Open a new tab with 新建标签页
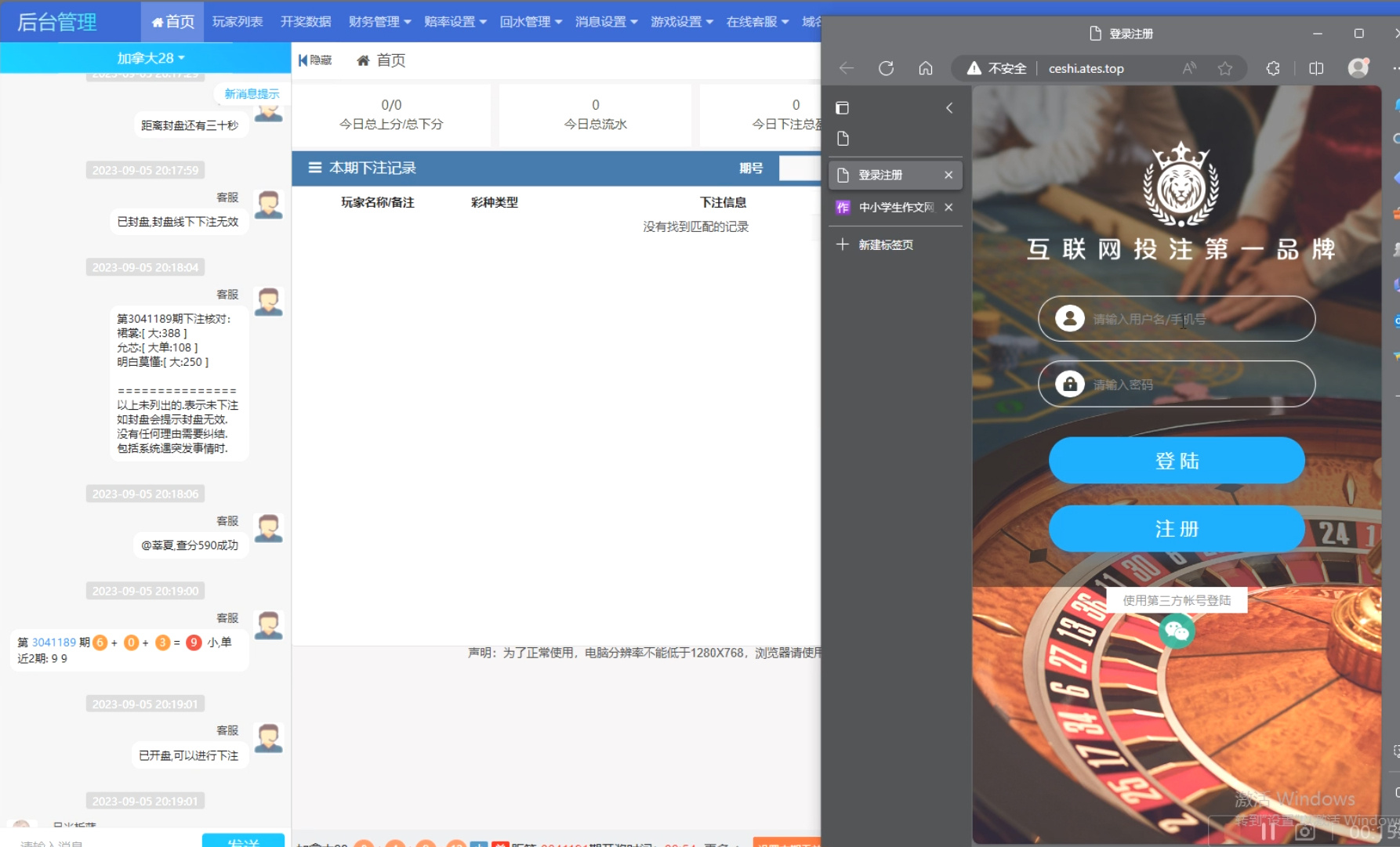Image resolution: width=1400 pixels, height=847 pixels. point(875,244)
